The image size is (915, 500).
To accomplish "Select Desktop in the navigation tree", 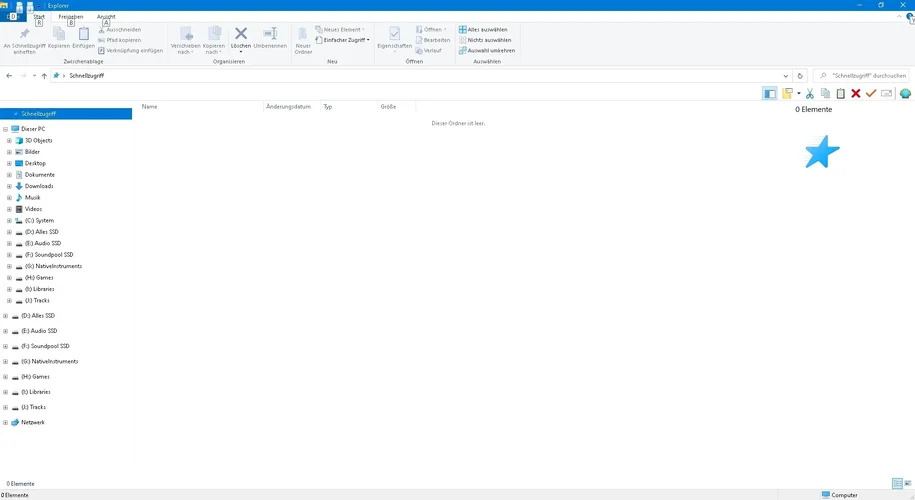I will click(35, 163).
